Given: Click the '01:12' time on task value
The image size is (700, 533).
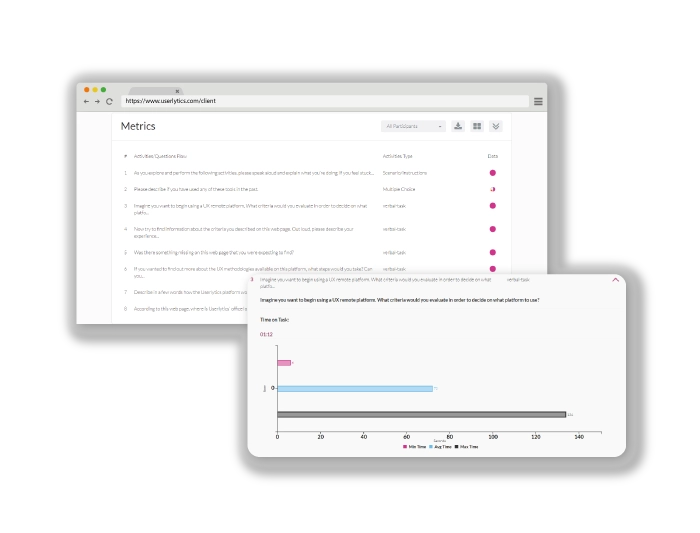Looking at the screenshot, I should coord(266,334).
